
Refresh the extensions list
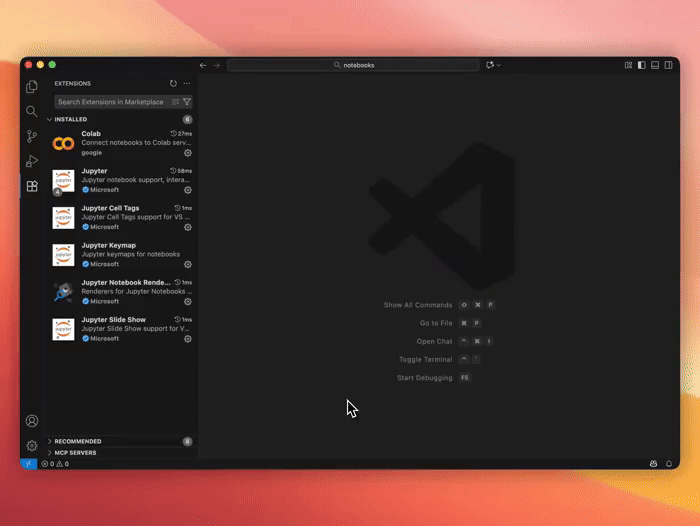(173, 83)
